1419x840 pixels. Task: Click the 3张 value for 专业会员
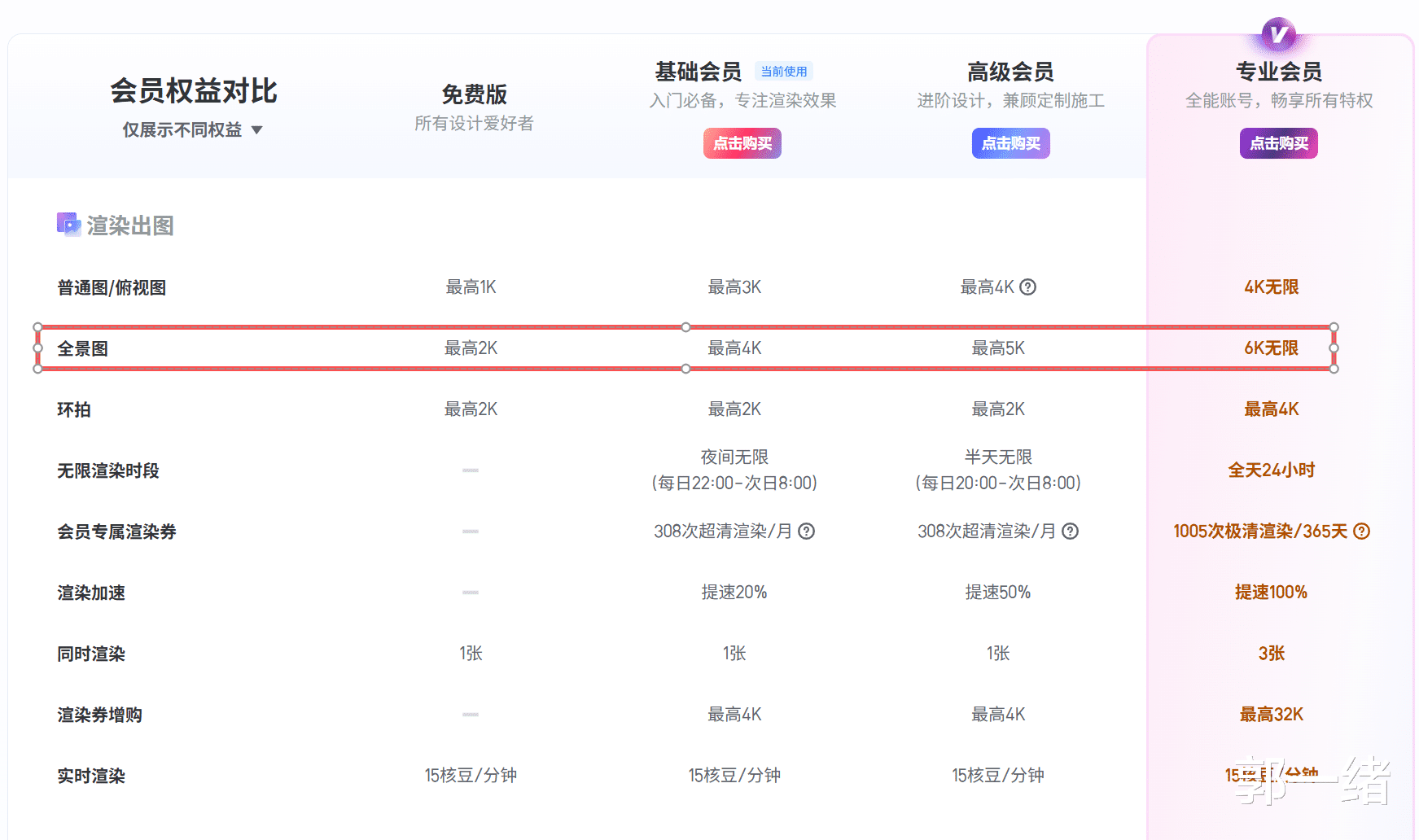(x=1271, y=654)
